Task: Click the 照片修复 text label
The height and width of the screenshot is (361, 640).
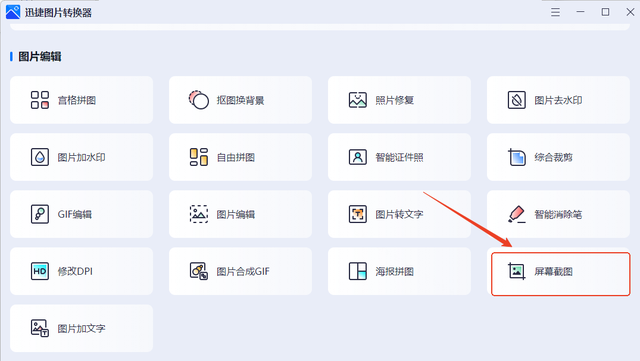Action: coord(395,100)
